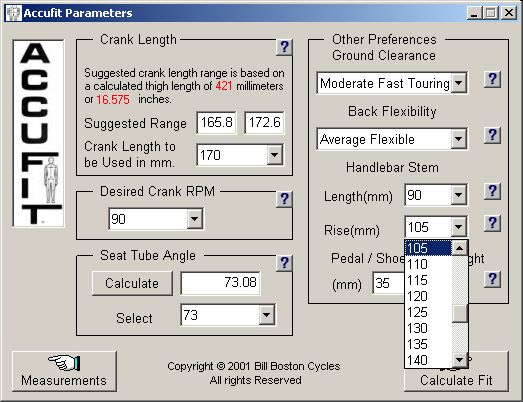Close the Accufit Parameters window
This screenshot has width=523, height=402.
click(509, 13)
